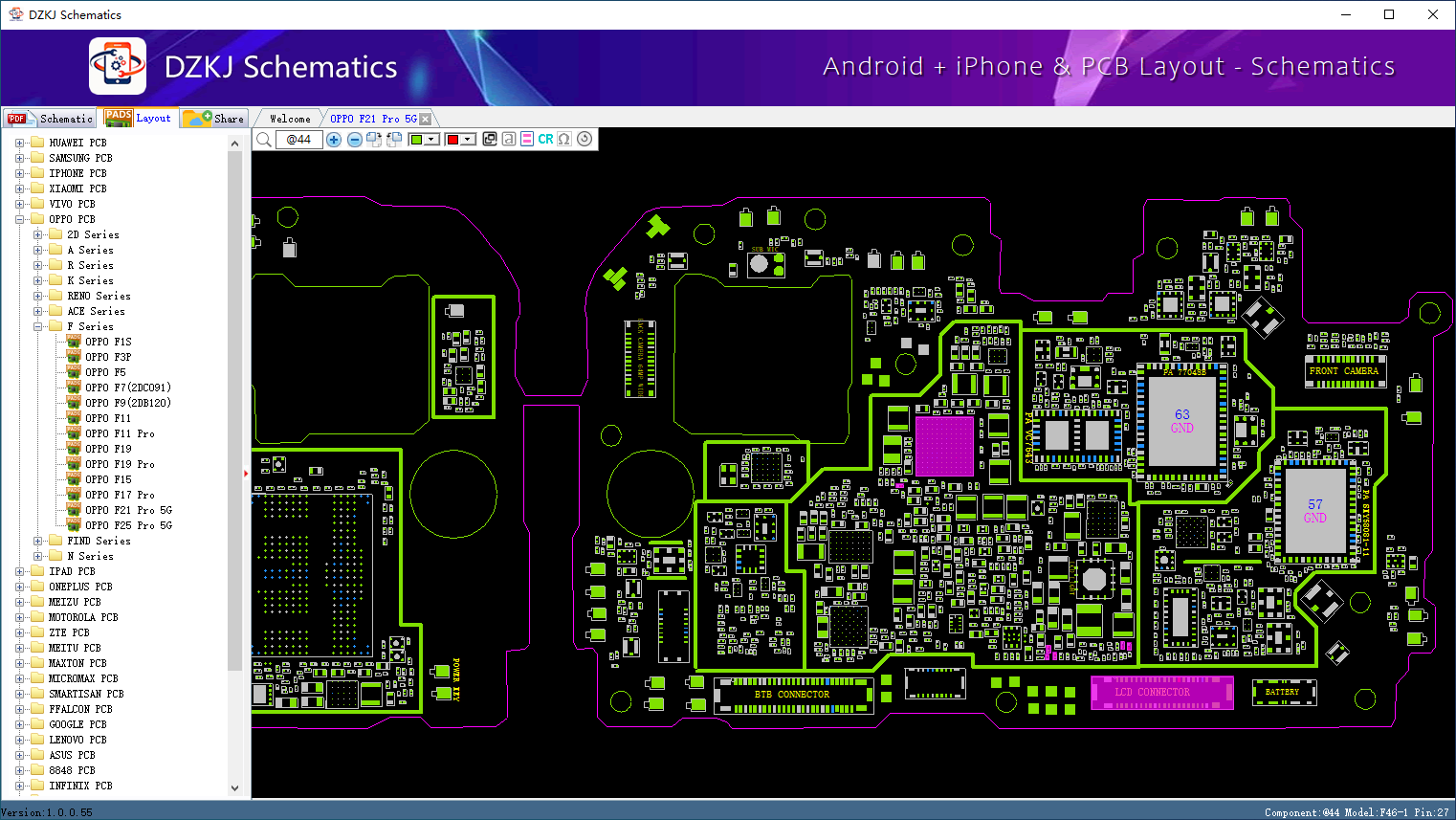The height and width of the screenshot is (820, 1456).
Task: Click the red color swatch
Action: (x=452, y=140)
